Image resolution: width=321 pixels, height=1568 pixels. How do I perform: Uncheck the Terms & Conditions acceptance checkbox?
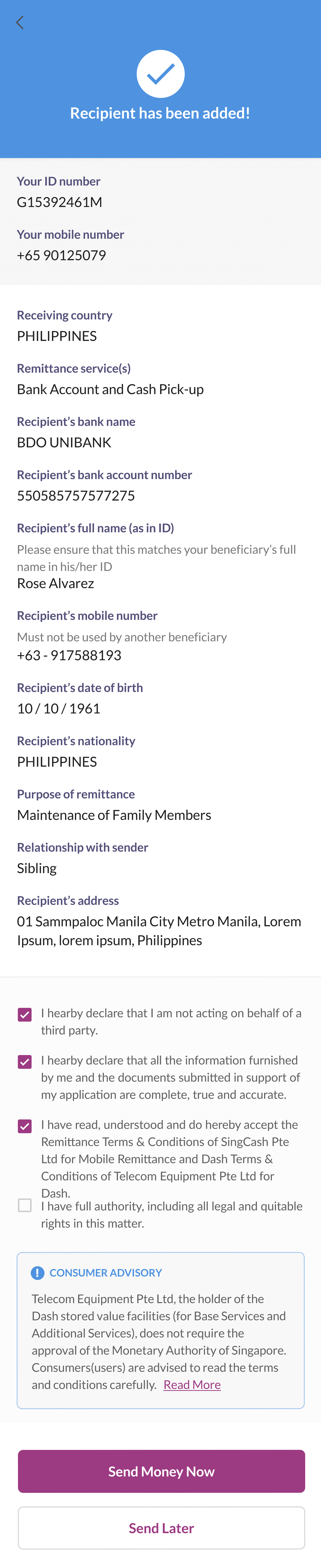point(25,1127)
